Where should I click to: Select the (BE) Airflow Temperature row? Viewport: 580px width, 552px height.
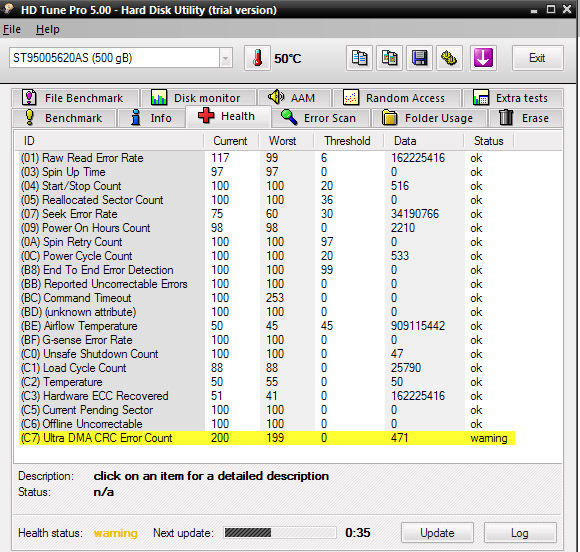266,326
